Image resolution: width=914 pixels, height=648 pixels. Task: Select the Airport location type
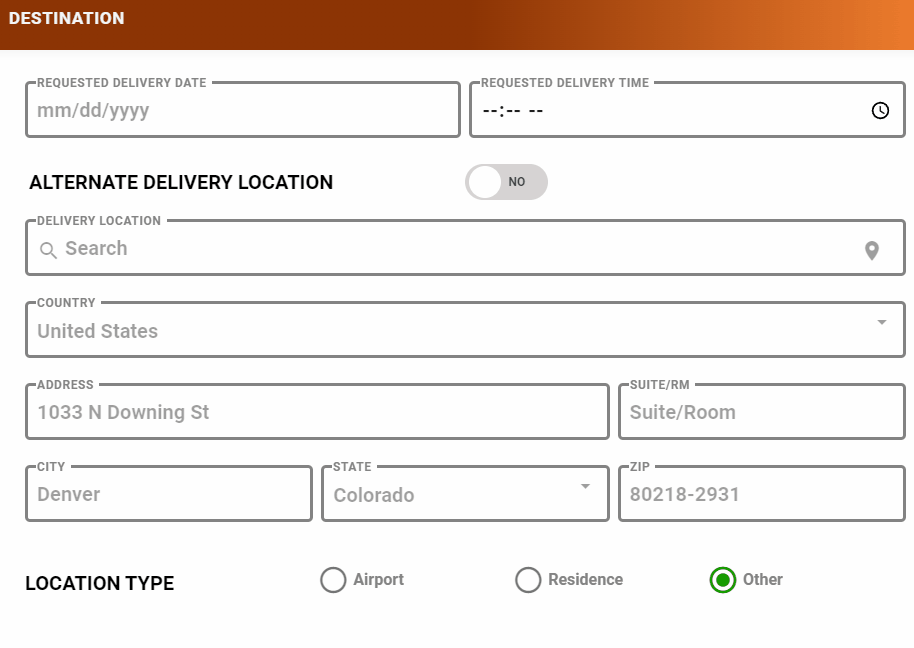333,580
